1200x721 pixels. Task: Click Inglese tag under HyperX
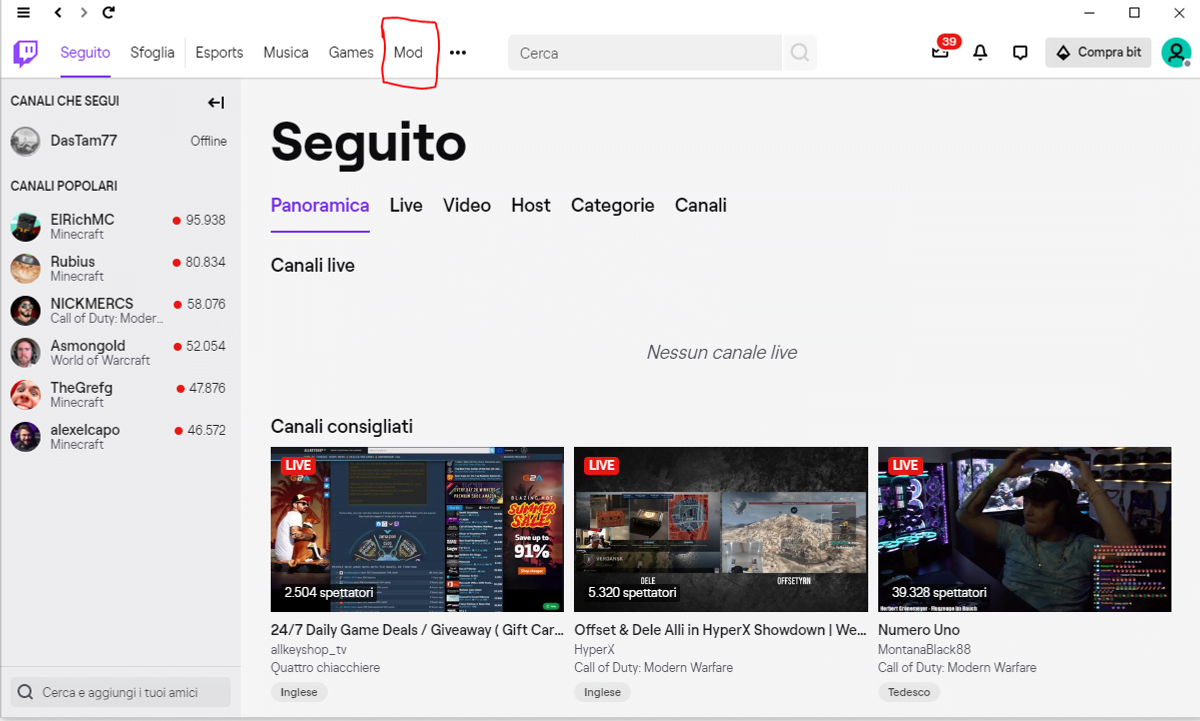602,692
